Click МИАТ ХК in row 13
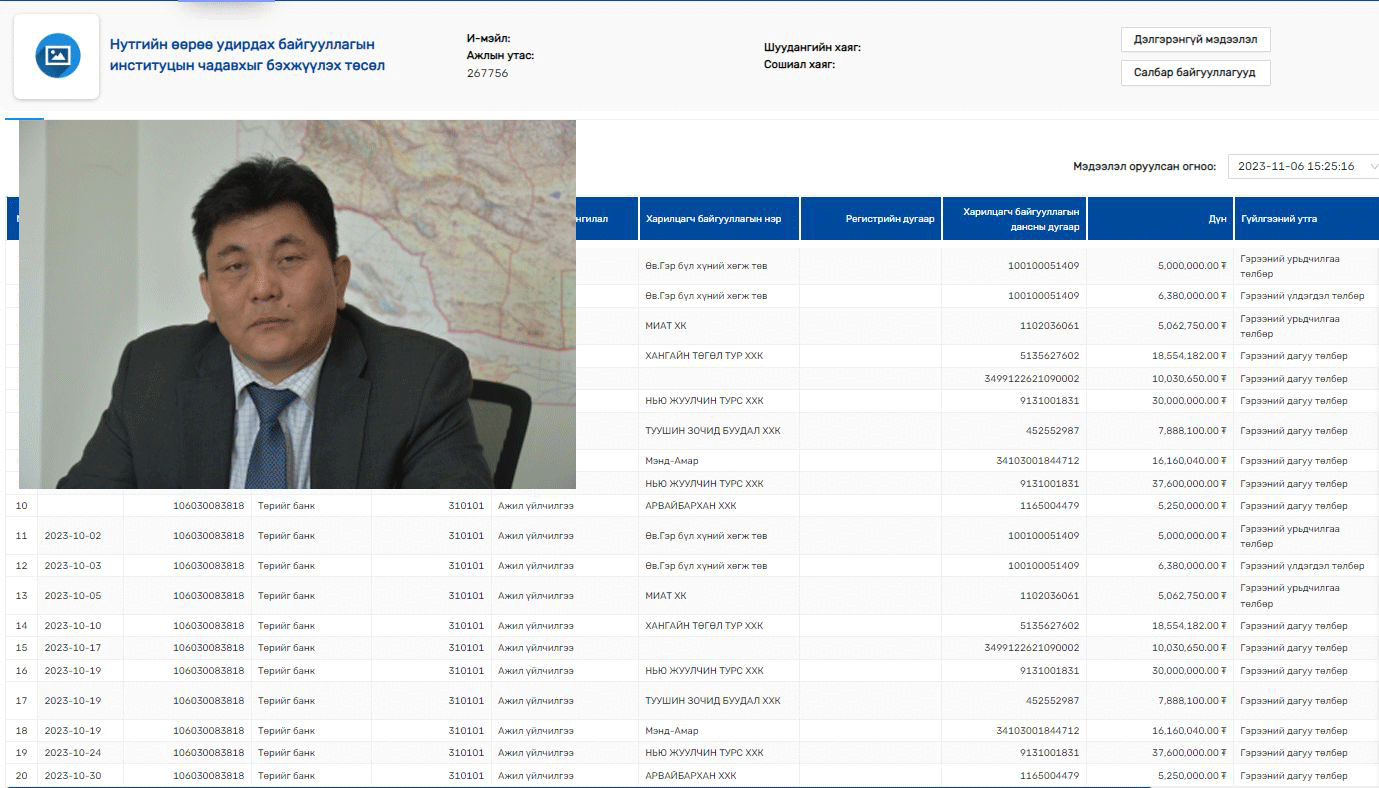1379x788 pixels. (x=666, y=596)
